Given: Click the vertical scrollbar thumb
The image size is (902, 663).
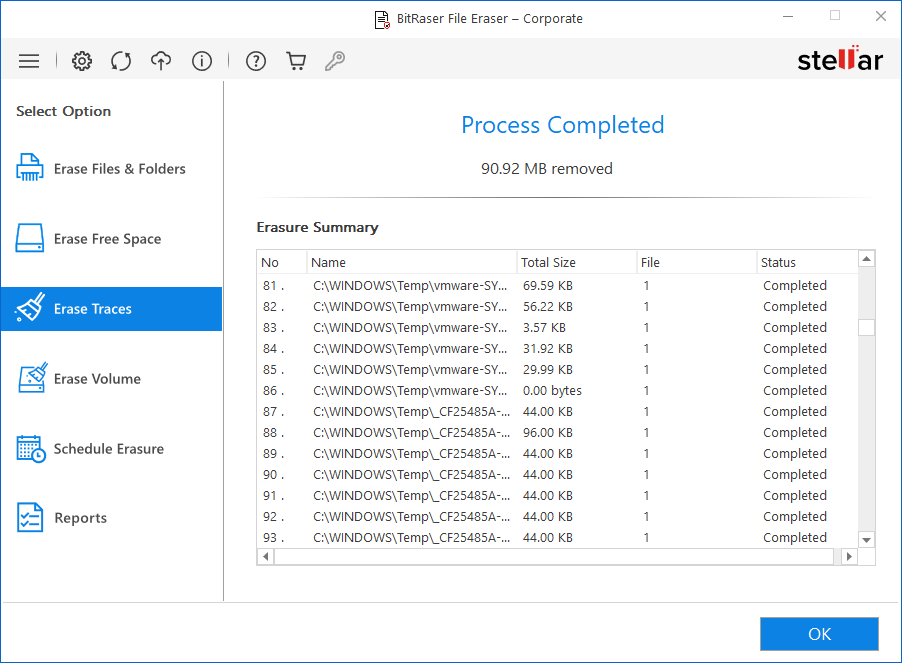Looking at the screenshot, I should tap(866, 327).
